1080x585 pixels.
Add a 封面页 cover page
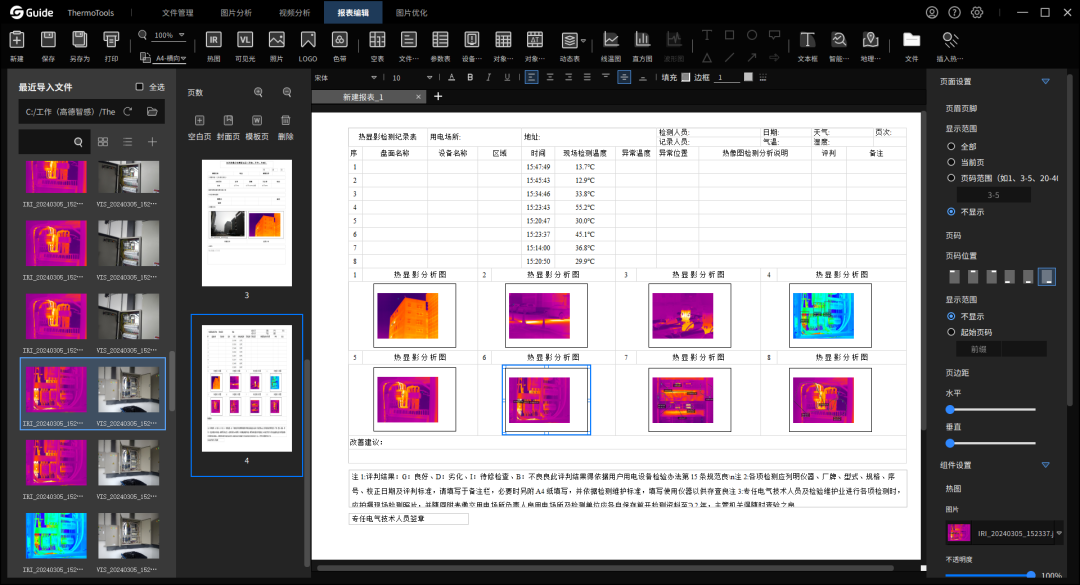click(x=229, y=121)
